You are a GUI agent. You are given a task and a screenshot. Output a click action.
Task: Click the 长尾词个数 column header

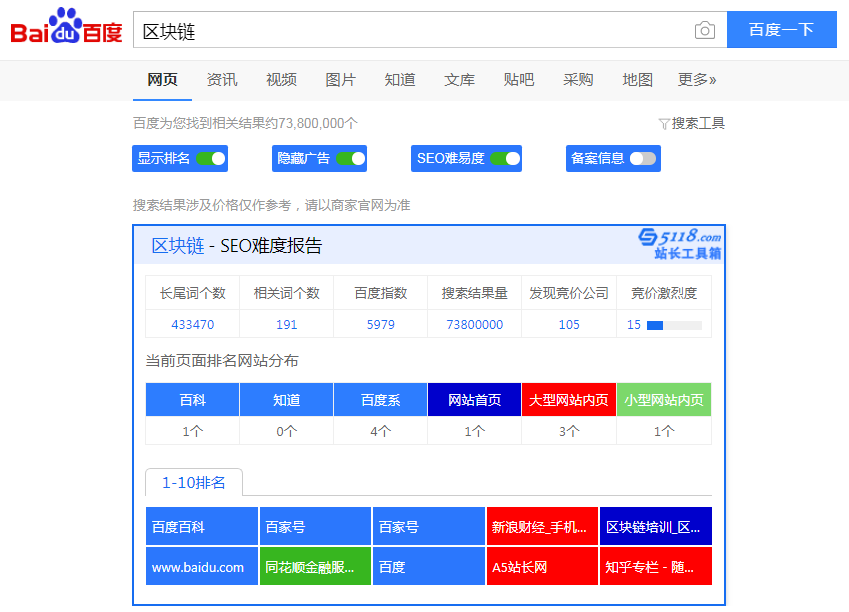193,293
